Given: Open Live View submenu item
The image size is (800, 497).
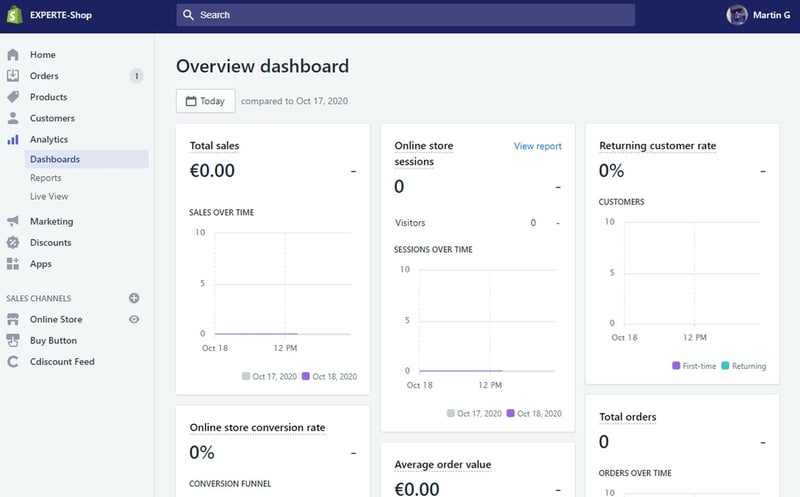Looking at the screenshot, I should tap(49, 196).
